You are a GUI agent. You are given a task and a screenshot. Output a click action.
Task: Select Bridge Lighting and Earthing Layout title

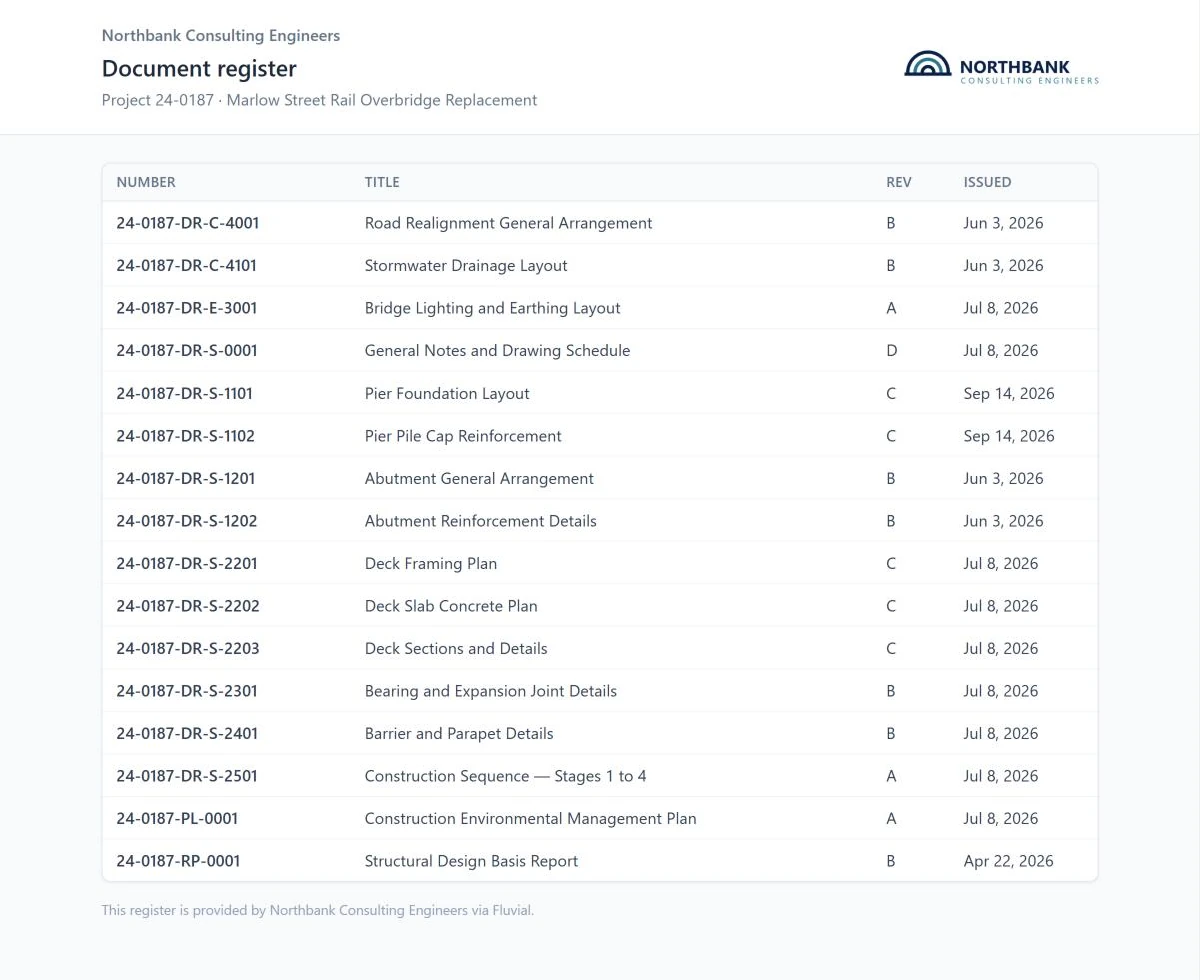[x=492, y=308]
